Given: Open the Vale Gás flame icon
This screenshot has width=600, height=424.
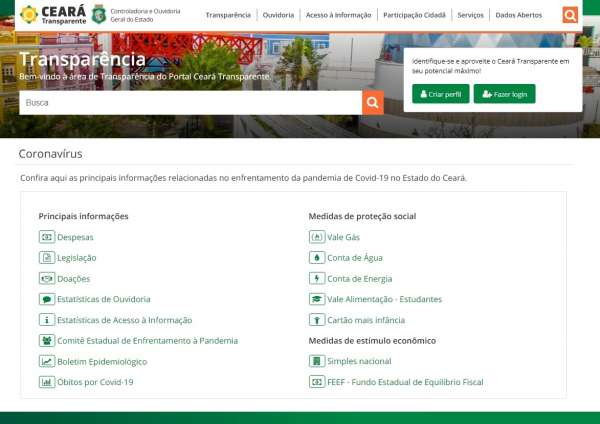Looking at the screenshot, I should tap(317, 237).
